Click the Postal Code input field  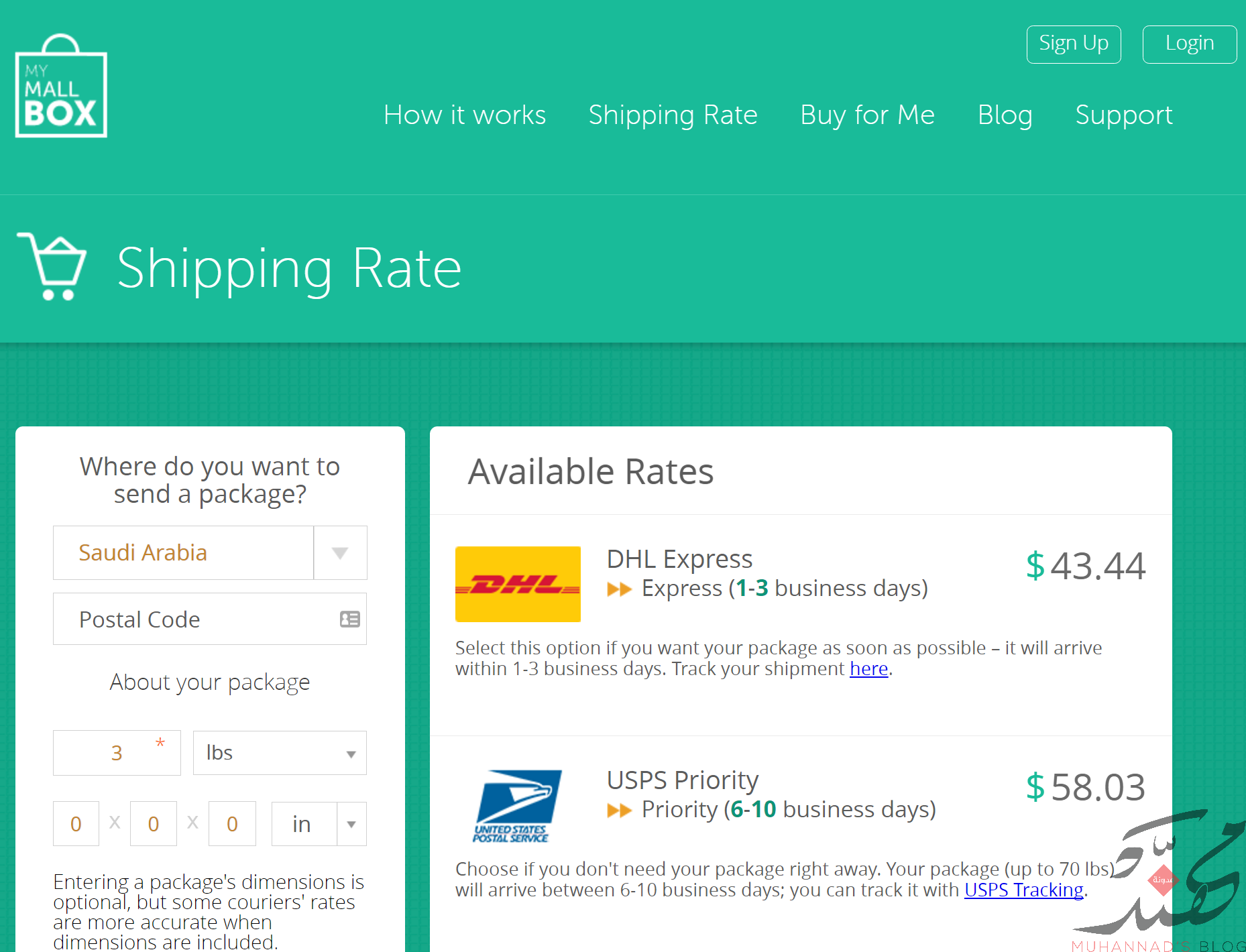pyautogui.click(x=210, y=619)
